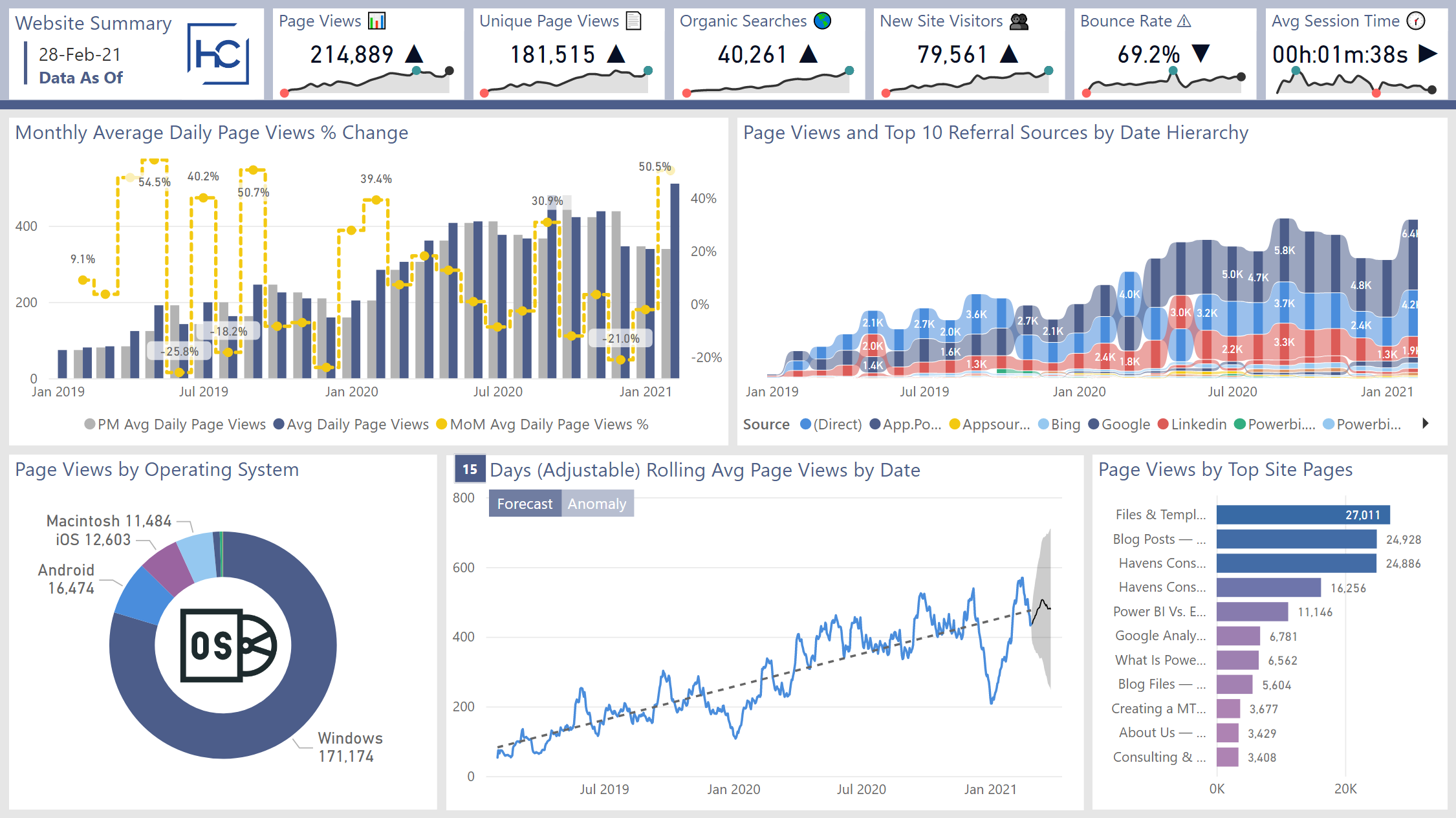Select the light-blue Powerbi... legend item

click(x=1362, y=424)
